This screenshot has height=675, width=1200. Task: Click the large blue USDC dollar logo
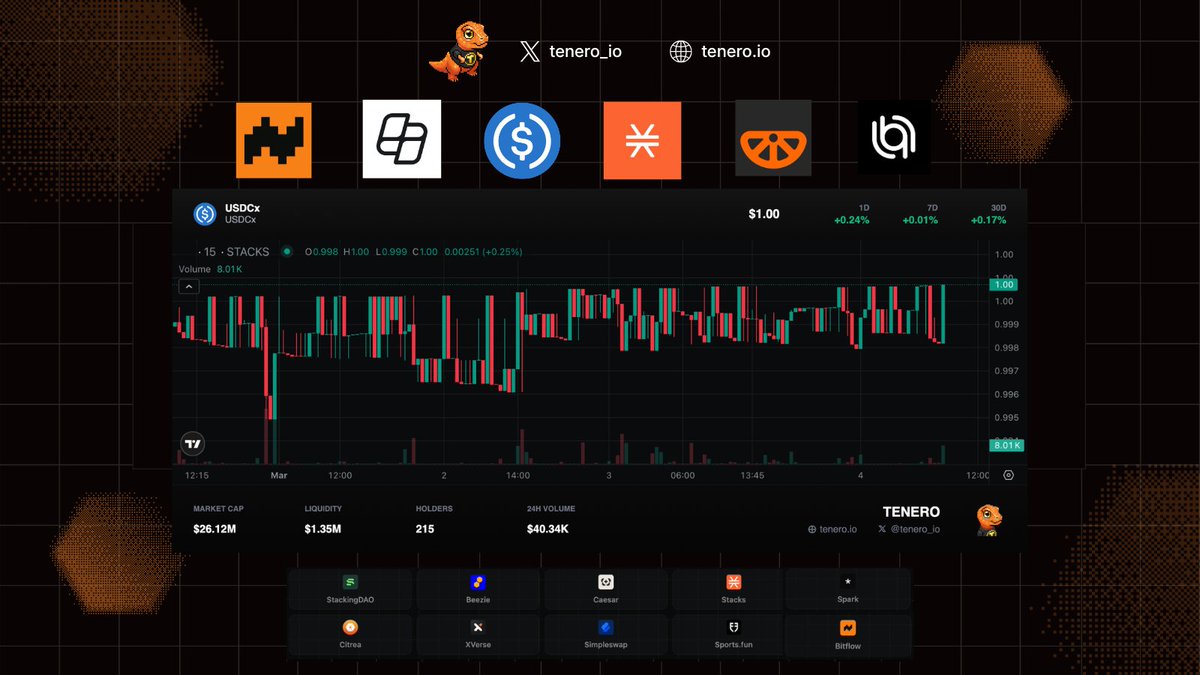click(522, 140)
